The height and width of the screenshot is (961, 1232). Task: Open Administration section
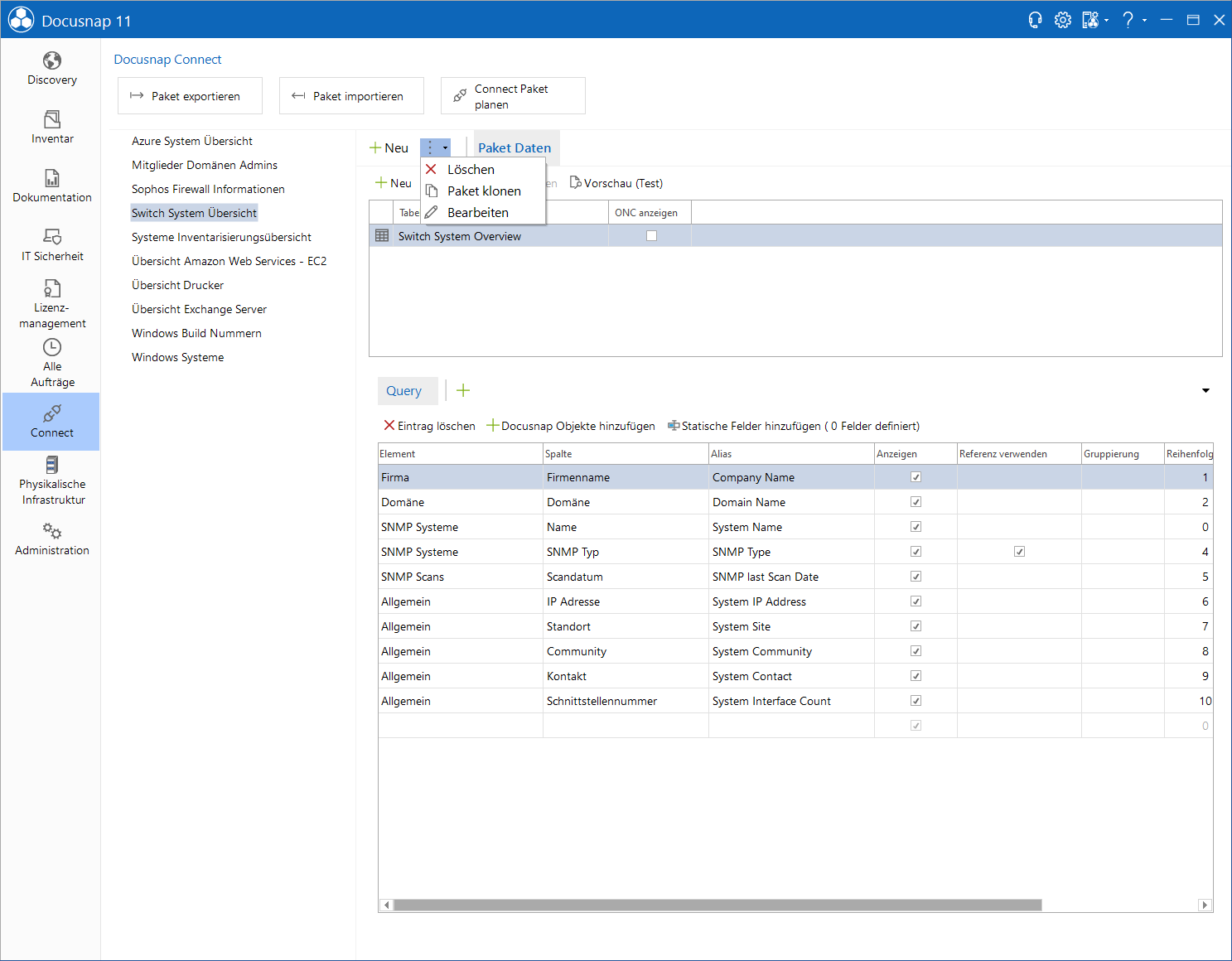[x=51, y=539]
